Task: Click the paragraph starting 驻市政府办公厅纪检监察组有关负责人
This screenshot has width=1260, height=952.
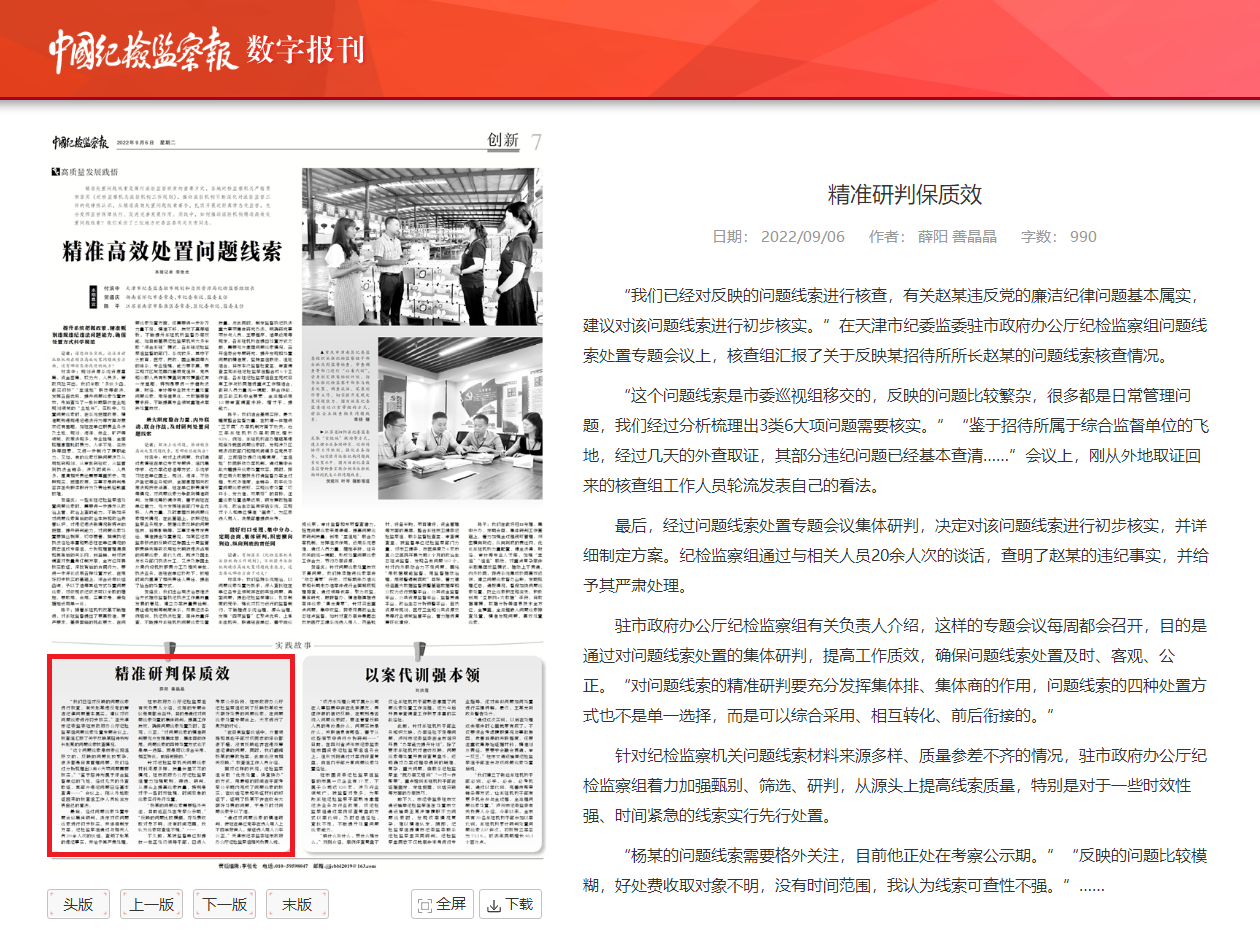Action: point(897,671)
